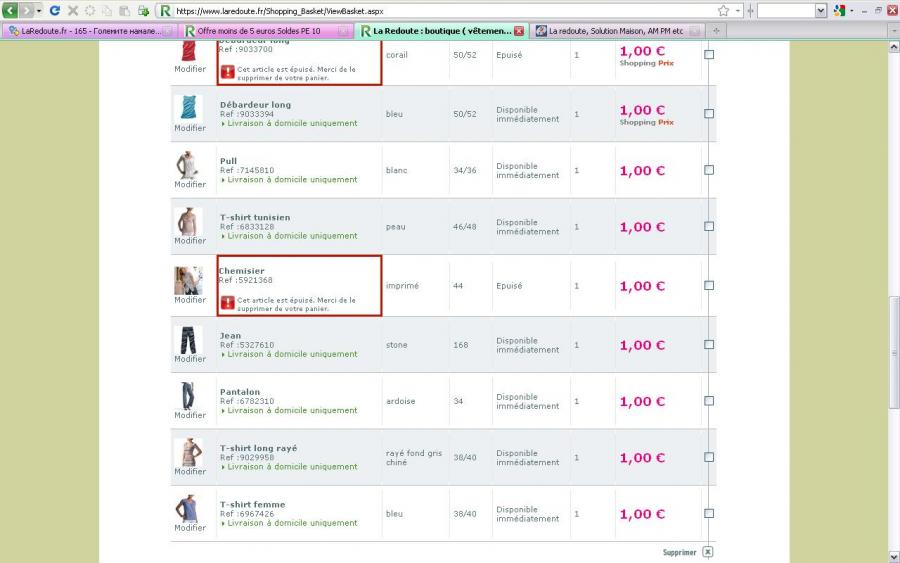Click Modifier under the Pantalon item
The image size is (900, 563).
pos(190,415)
